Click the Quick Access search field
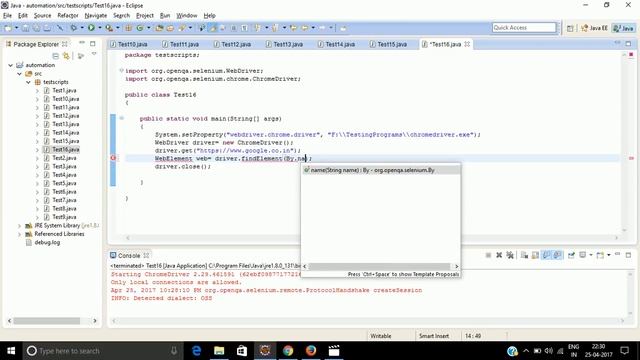640x360 pixels. [x=524, y=28]
